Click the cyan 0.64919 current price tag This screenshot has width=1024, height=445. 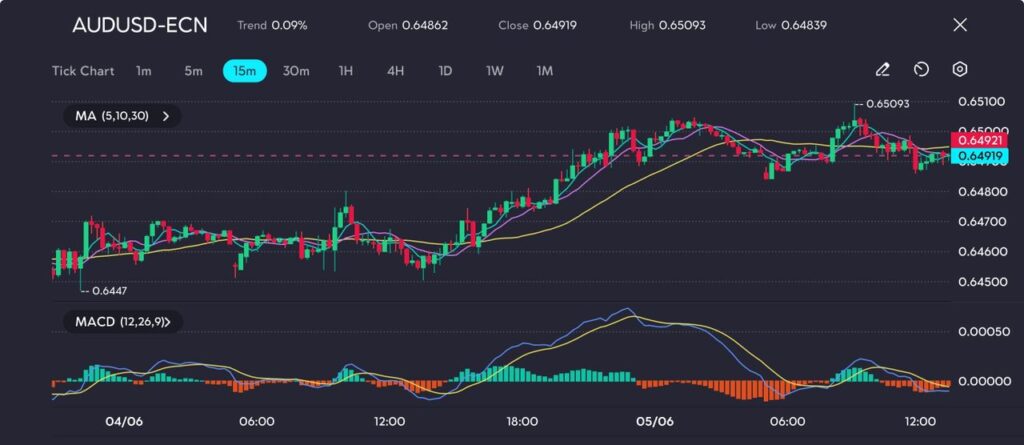(980, 156)
